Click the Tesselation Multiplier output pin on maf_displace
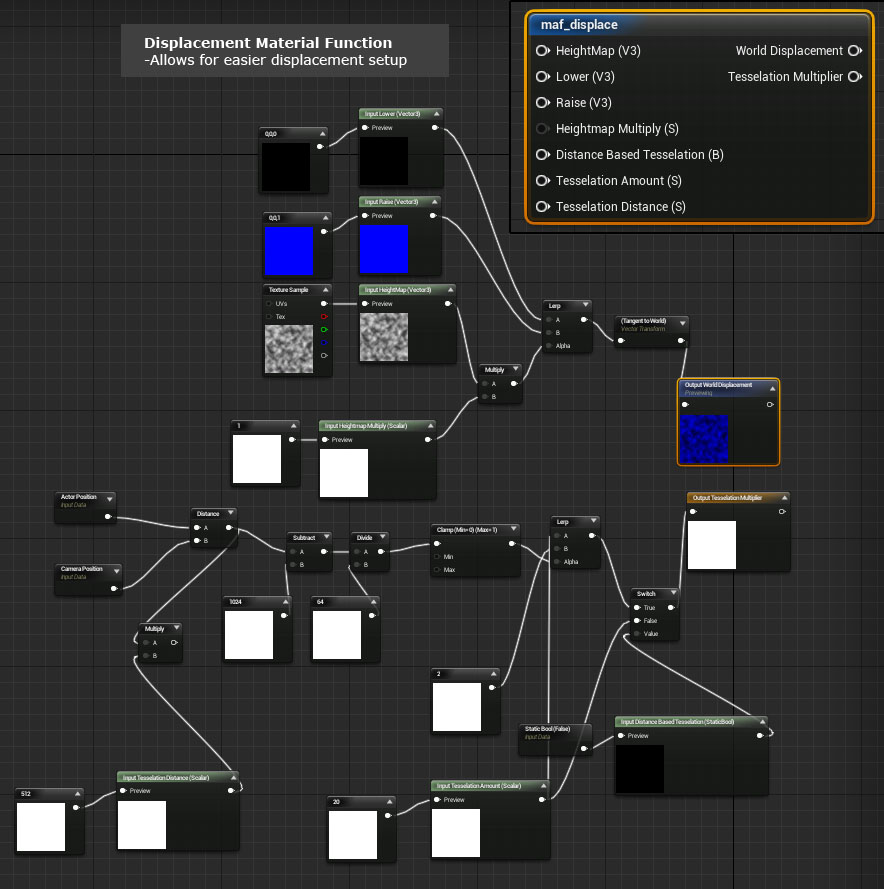 [x=854, y=77]
